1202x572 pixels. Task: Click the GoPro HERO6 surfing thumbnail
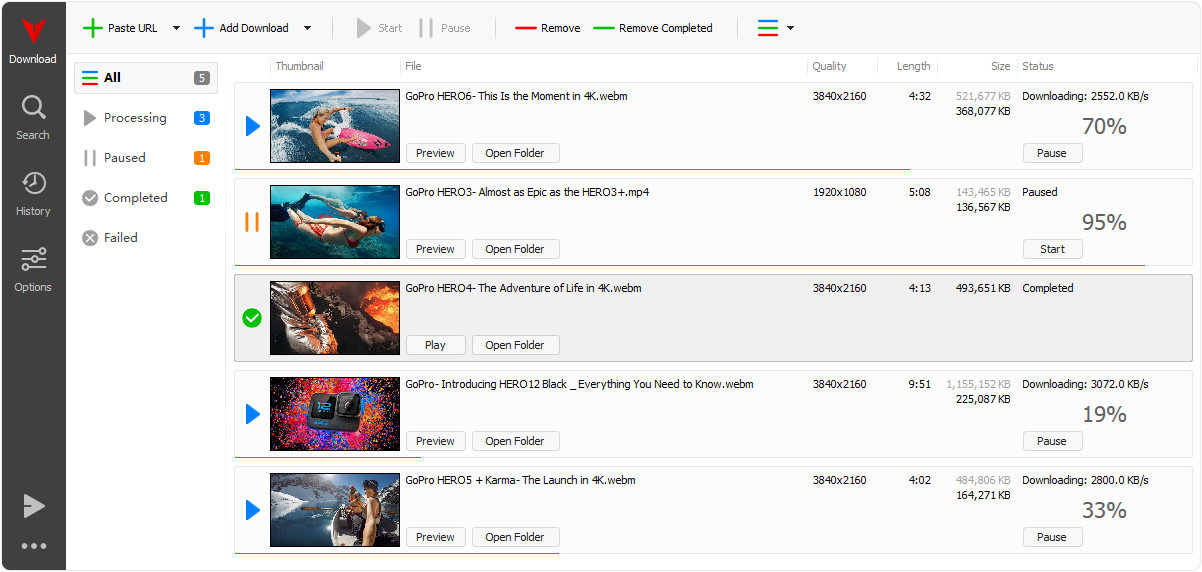point(335,126)
